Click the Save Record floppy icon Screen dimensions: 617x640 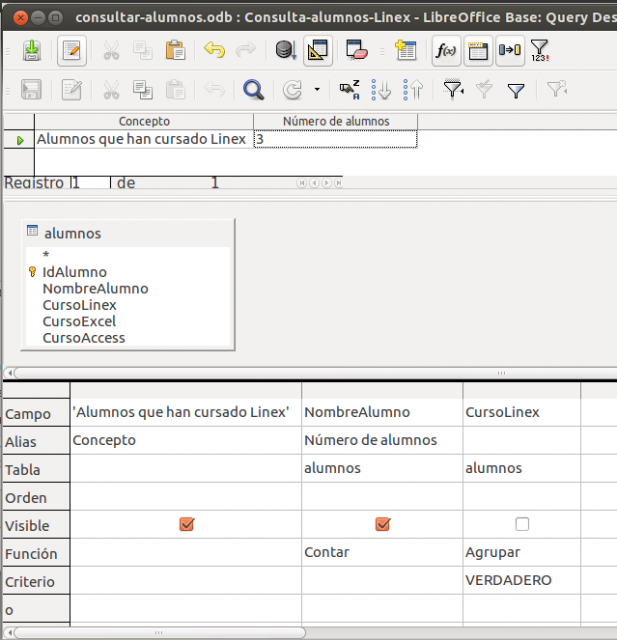[x=31, y=89]
